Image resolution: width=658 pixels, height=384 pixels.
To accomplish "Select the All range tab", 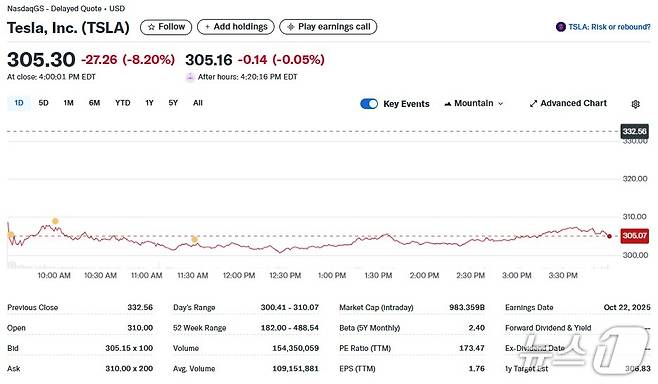I will (198, 103).
